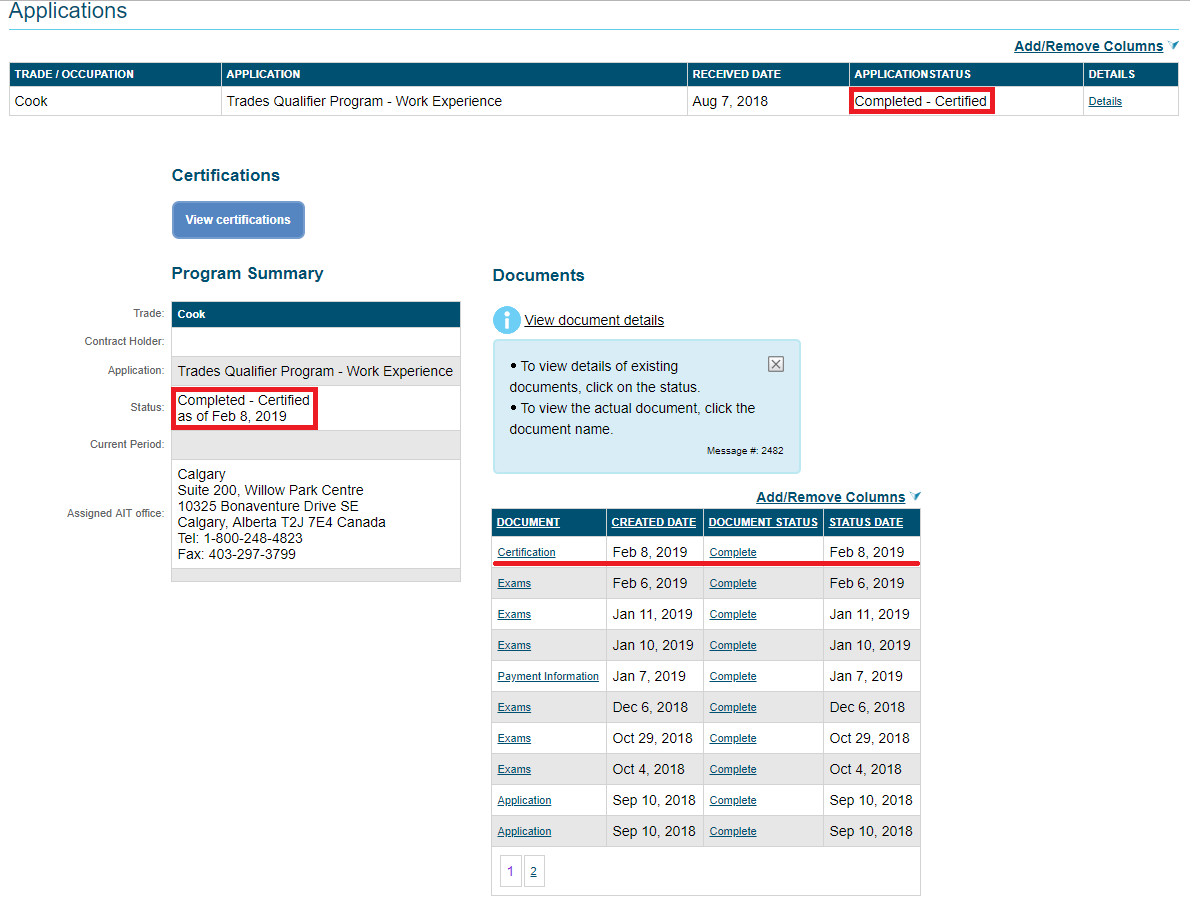Open the Exams document dated Dec 6, 2018
The height and width of the screenshot is (904, 1190).
[514, 707]
